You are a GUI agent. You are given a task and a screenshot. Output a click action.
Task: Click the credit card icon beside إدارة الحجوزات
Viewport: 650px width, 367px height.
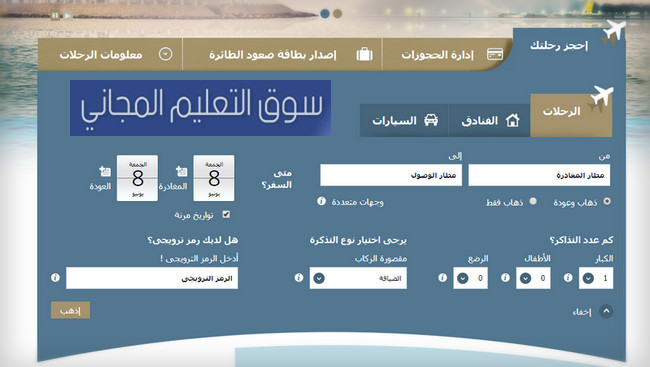[x=495, y=54]
